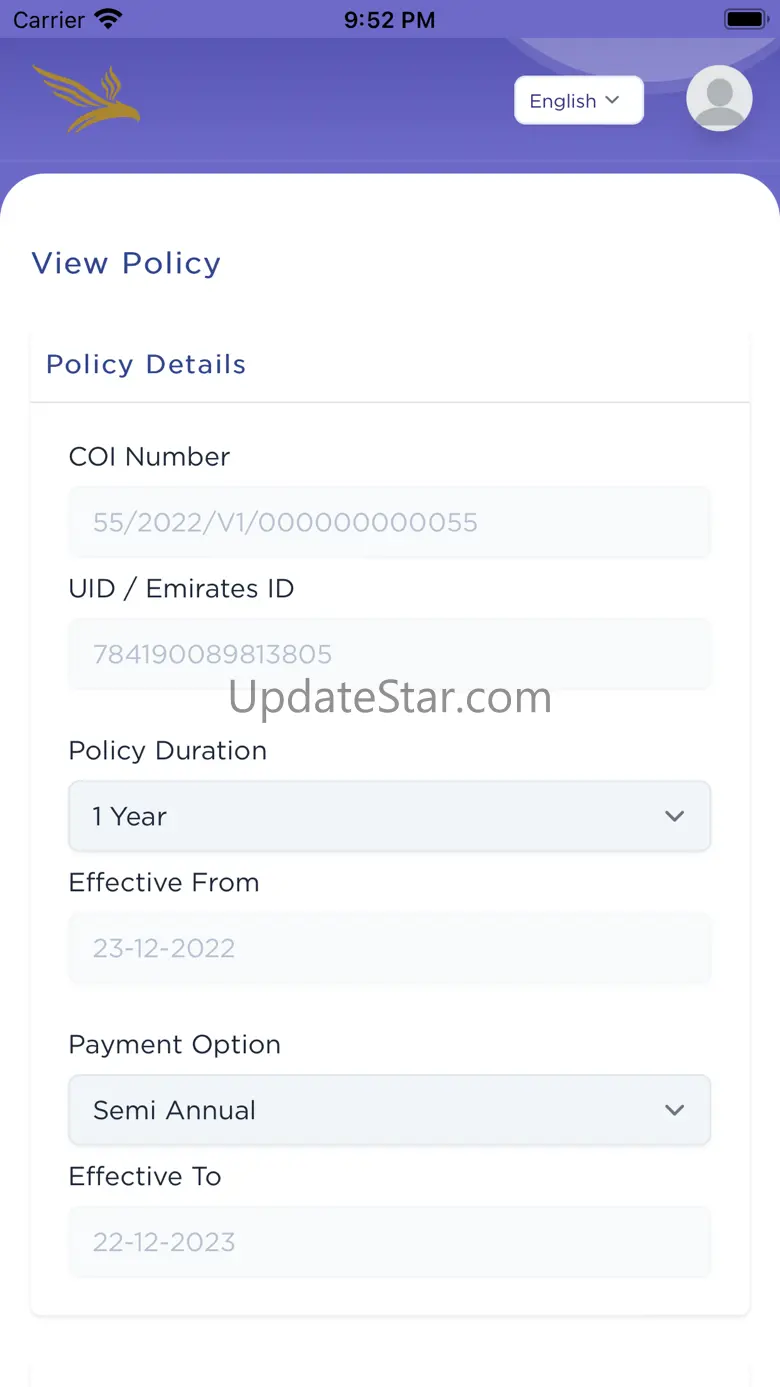The height and width of the screenshot is (1387, 780).
Task: Click the Policy Duration chevron arrow
Action: point(675,816)
